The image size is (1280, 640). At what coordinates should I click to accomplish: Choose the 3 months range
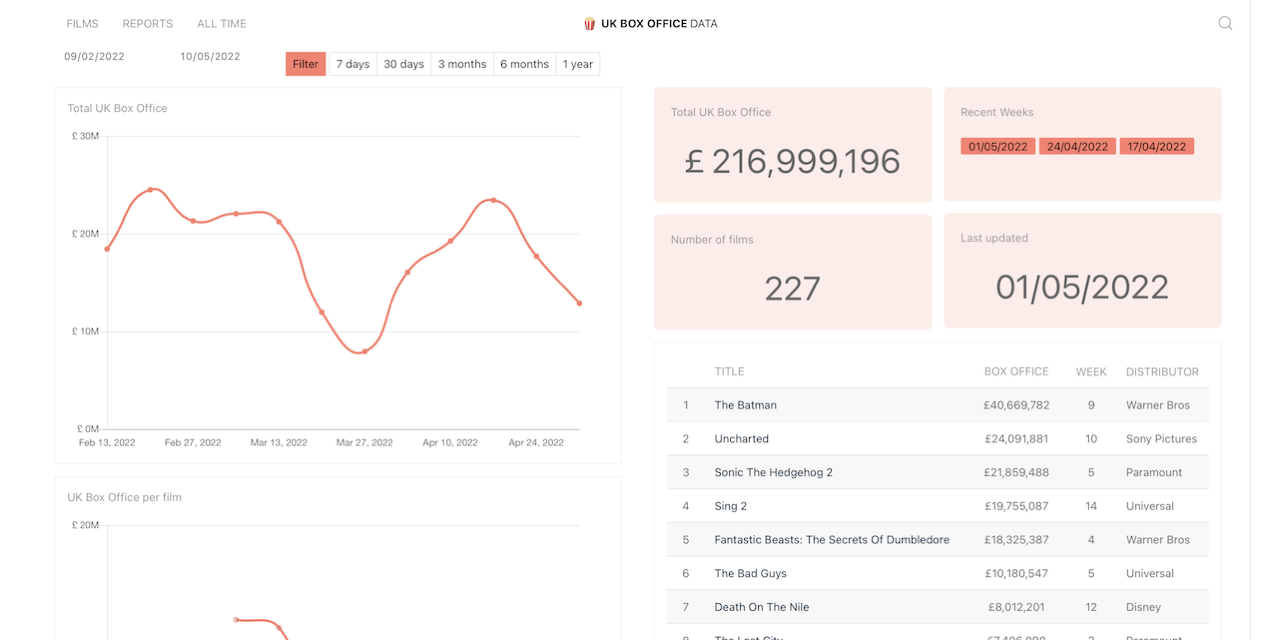[461, 63]
